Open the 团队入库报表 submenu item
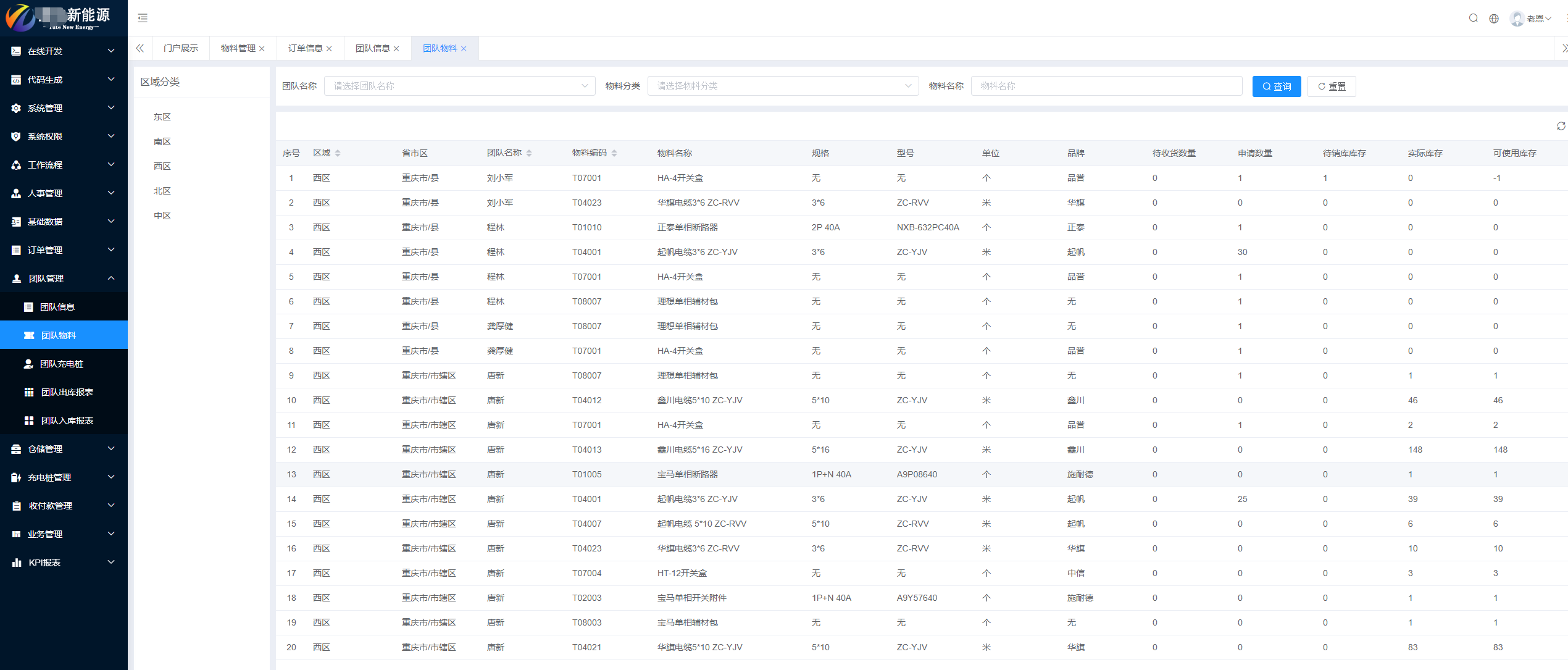Image resolution: width=1568 pixels, height=670 pixels. (64, 421)
